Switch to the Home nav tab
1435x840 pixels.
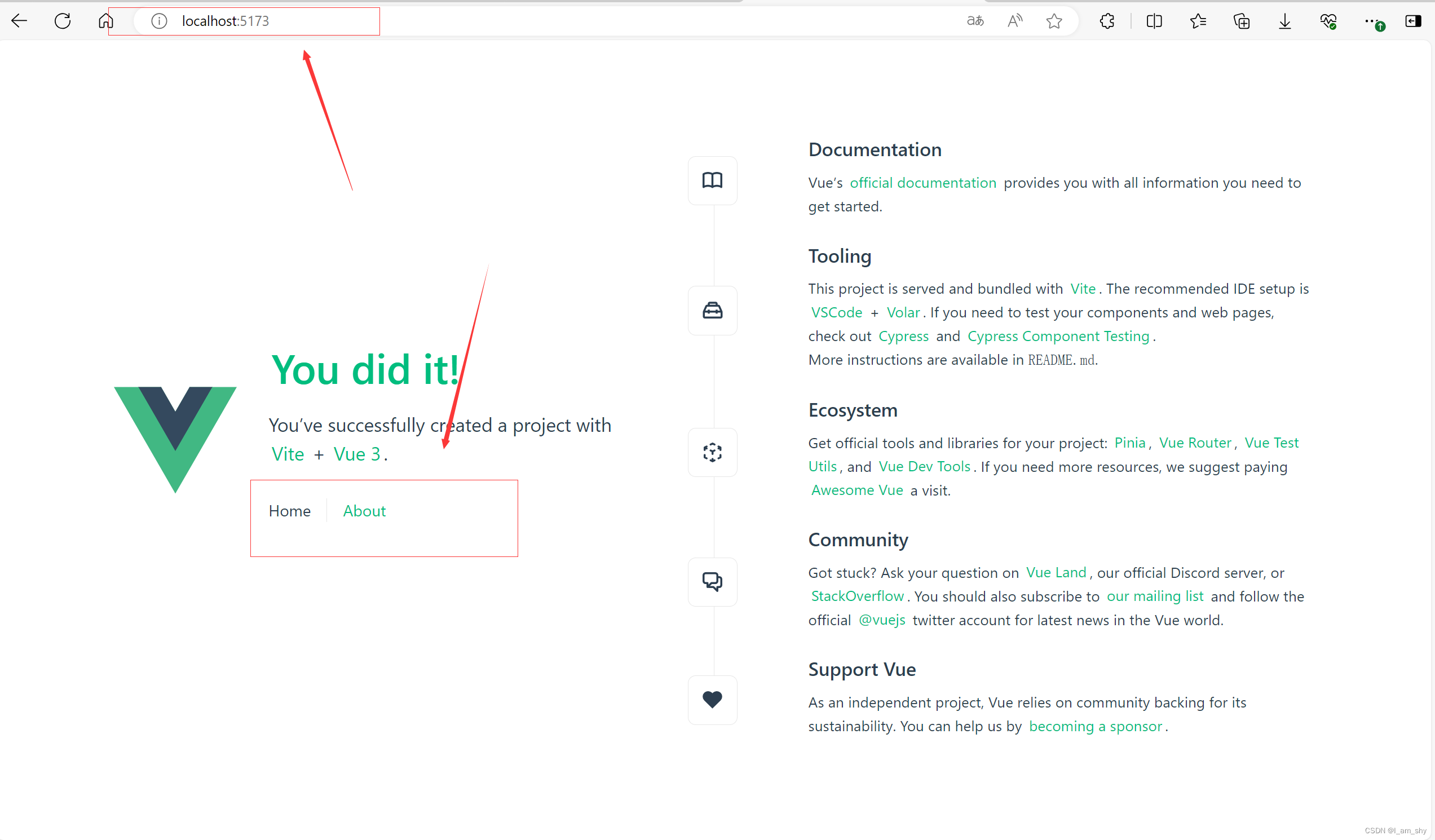point(289,511)
